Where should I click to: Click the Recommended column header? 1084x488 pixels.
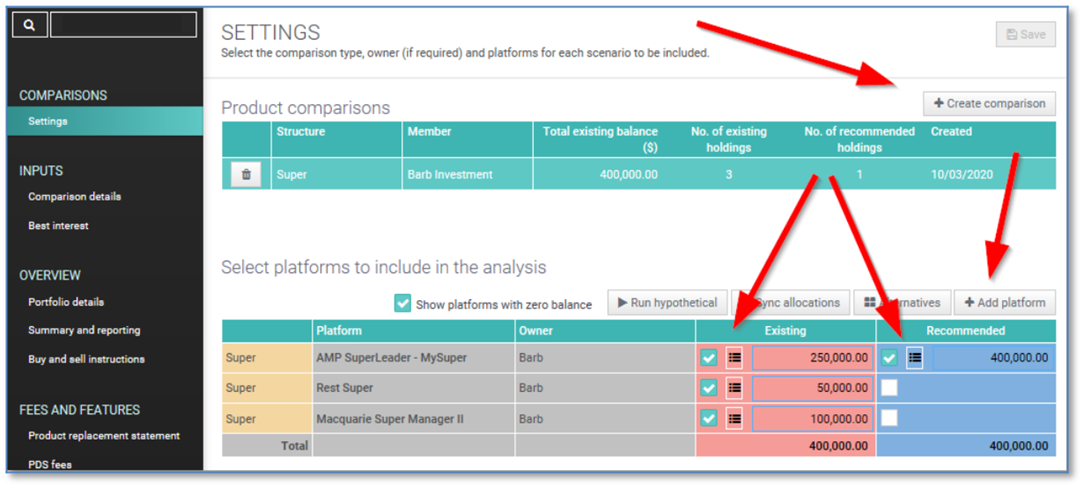click(966, 331)
